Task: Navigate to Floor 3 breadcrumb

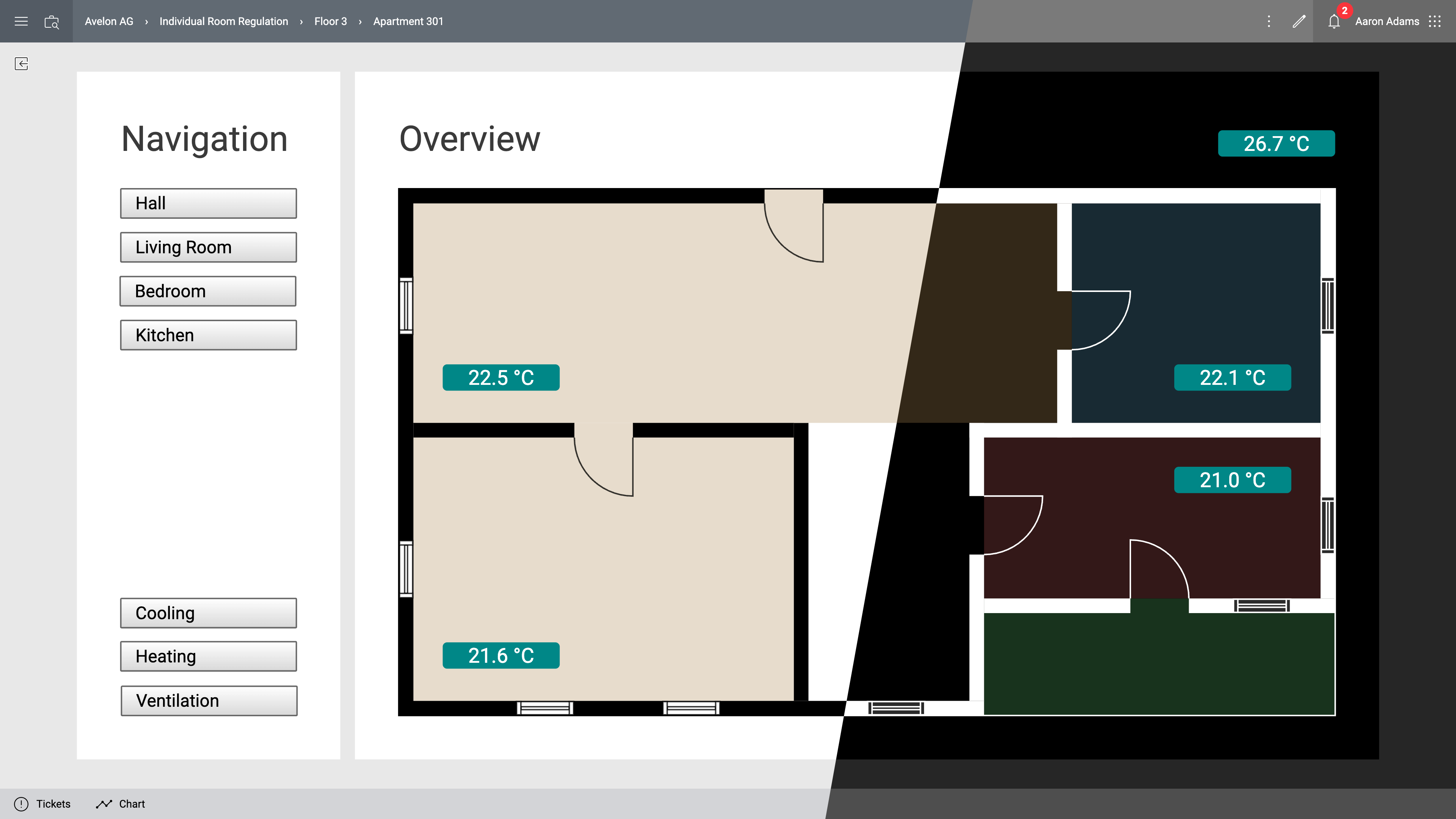Action: click(331, 22)
